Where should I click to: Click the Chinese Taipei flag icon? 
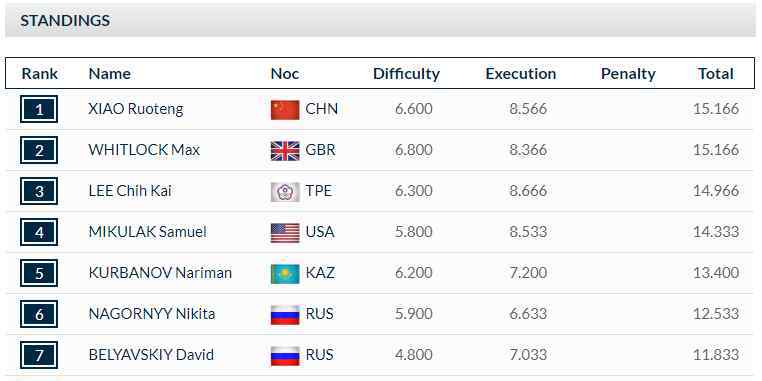click(x=285, y=191)
